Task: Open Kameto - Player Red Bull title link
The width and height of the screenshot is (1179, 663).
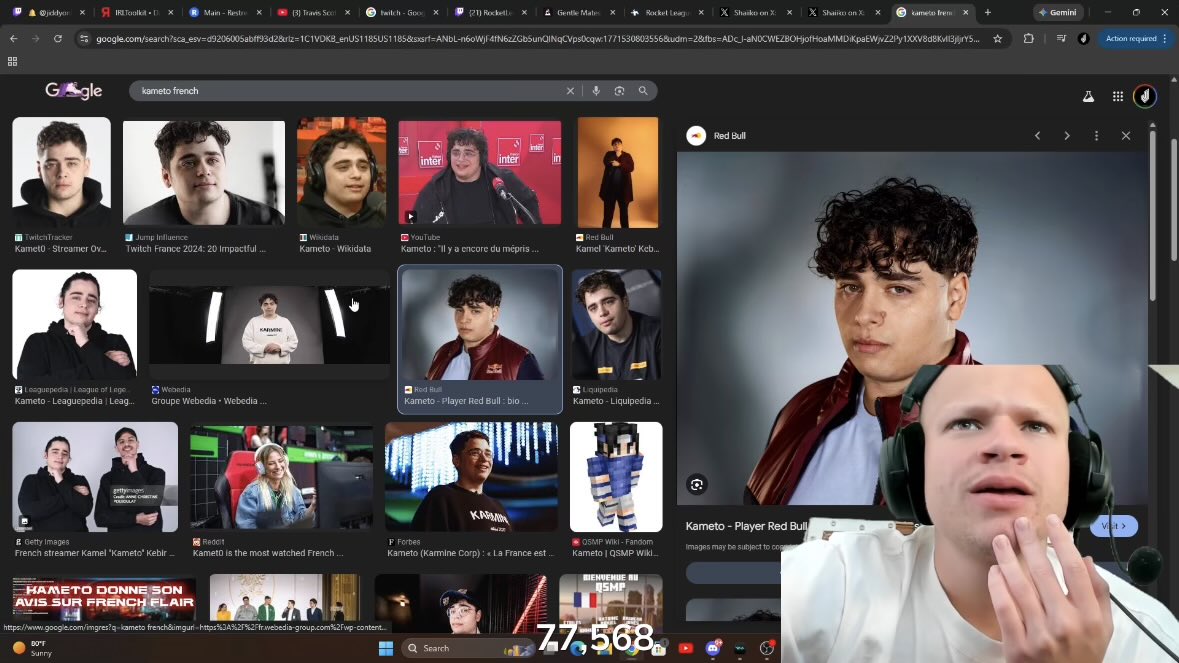Action: coord(746,526)
